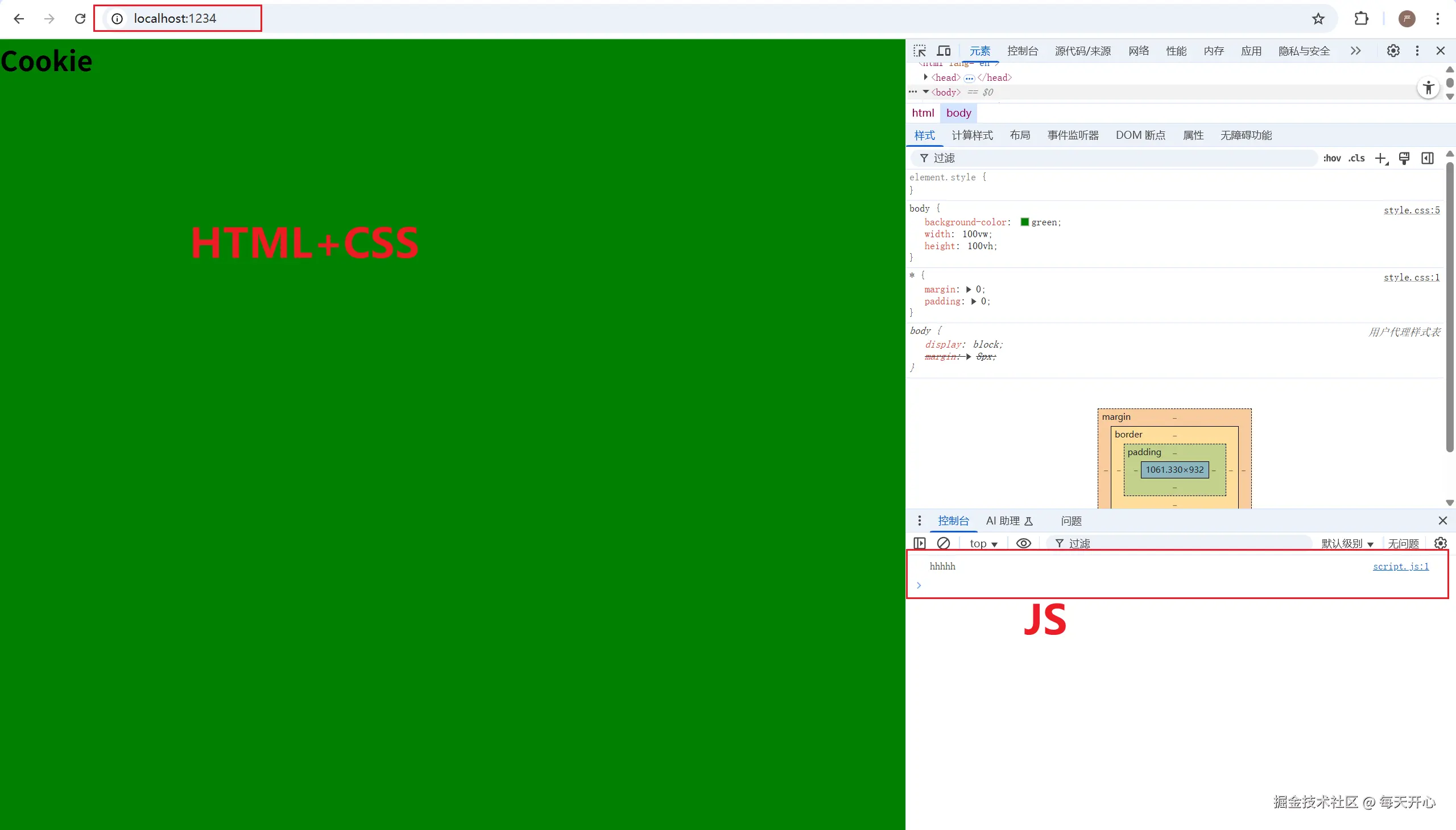This screenshot has width=1456, height=830.
Task: Open the style.css:5 source link
Action: tap(1411, 210)
